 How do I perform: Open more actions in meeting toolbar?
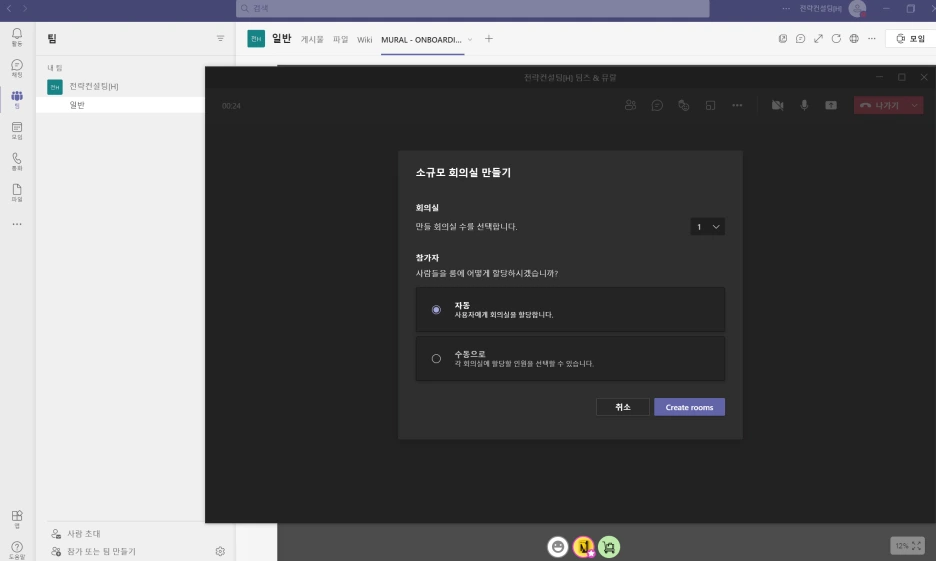click(737, 106)
